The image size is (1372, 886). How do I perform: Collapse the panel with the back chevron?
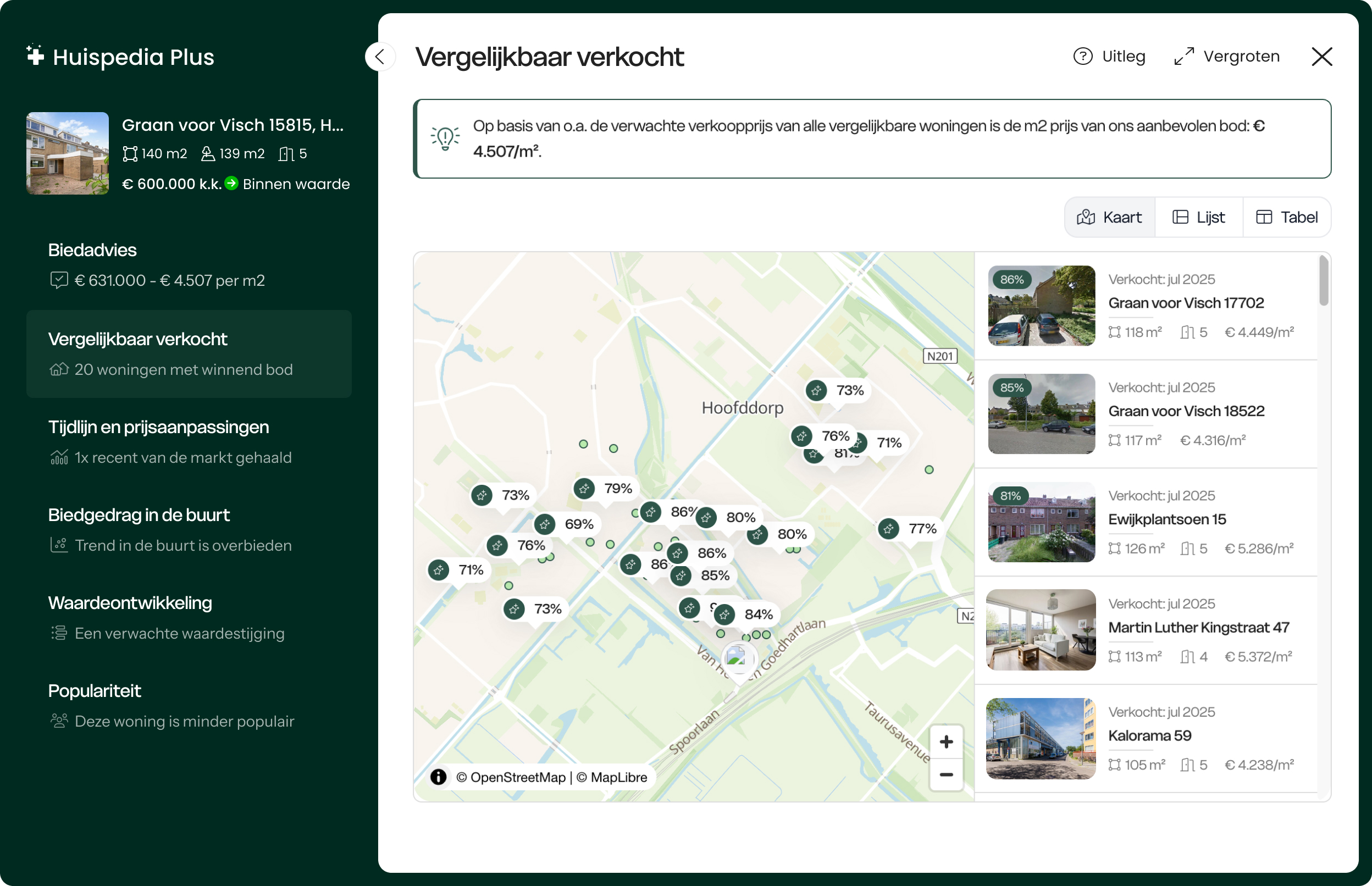click(380, 57)
